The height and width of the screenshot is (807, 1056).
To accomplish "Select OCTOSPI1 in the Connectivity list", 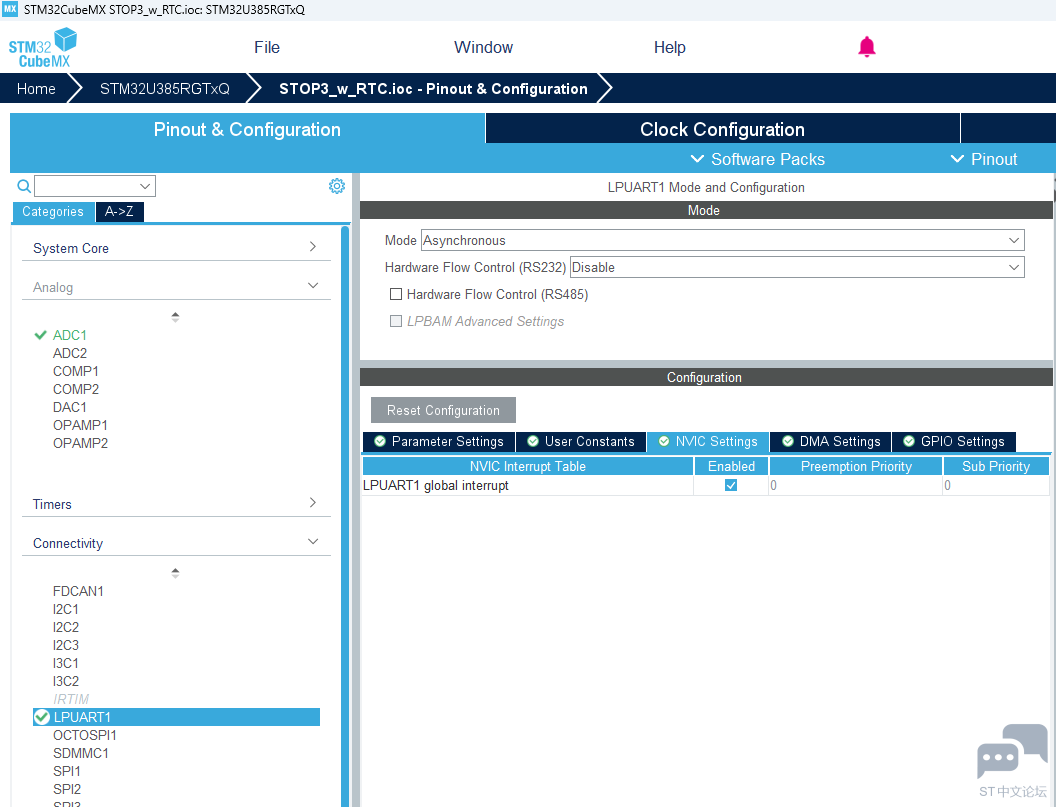I will (x=85, y=735).
